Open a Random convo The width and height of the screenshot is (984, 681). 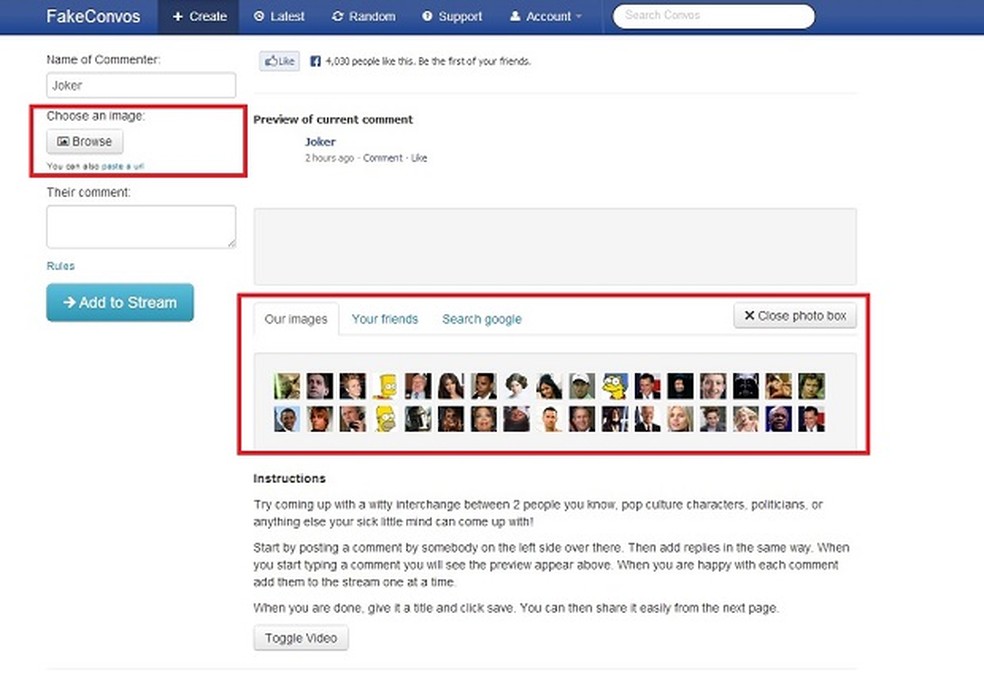(364, 16)
